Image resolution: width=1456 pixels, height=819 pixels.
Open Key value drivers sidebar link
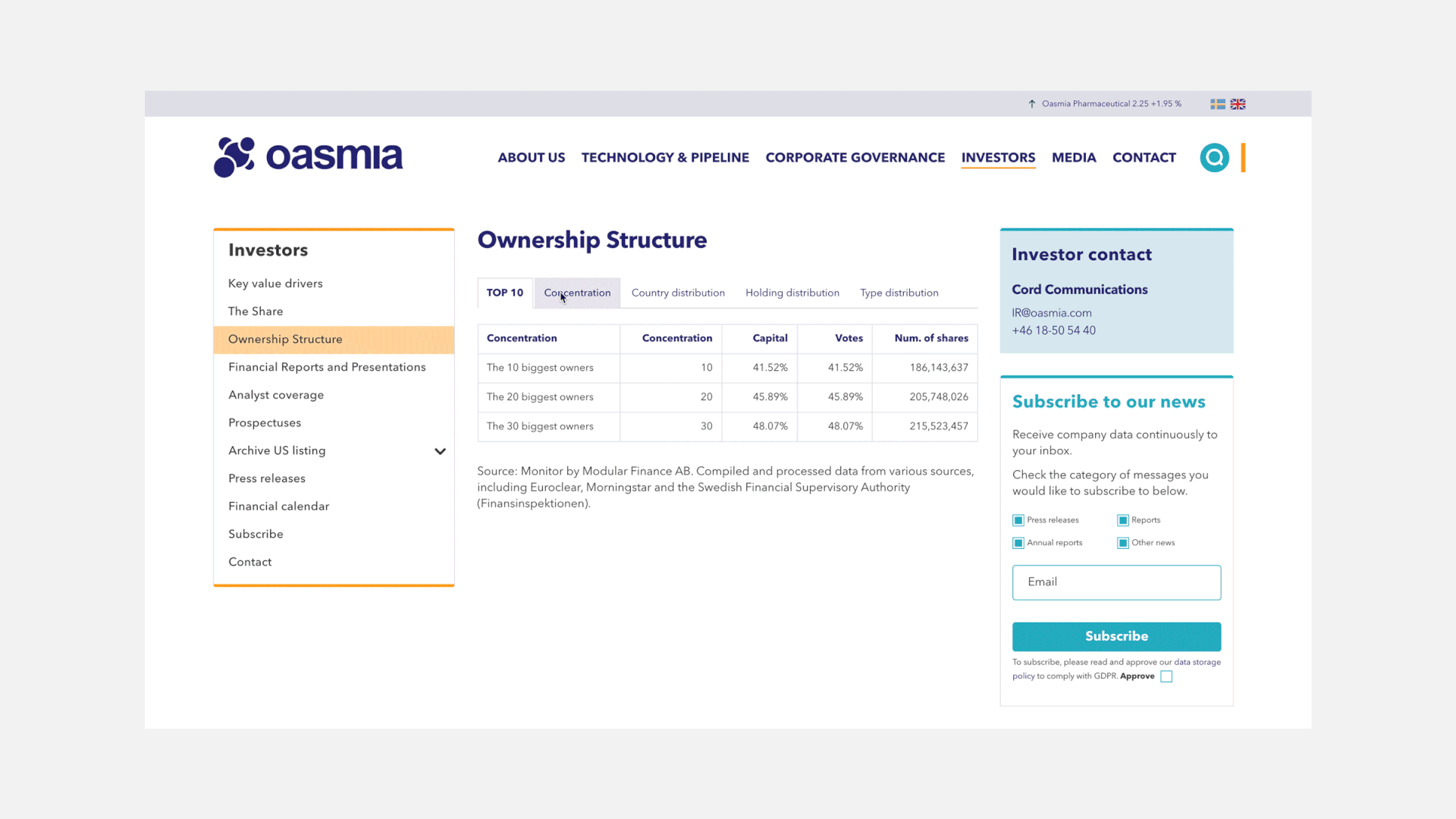click(x=275, y=284)
